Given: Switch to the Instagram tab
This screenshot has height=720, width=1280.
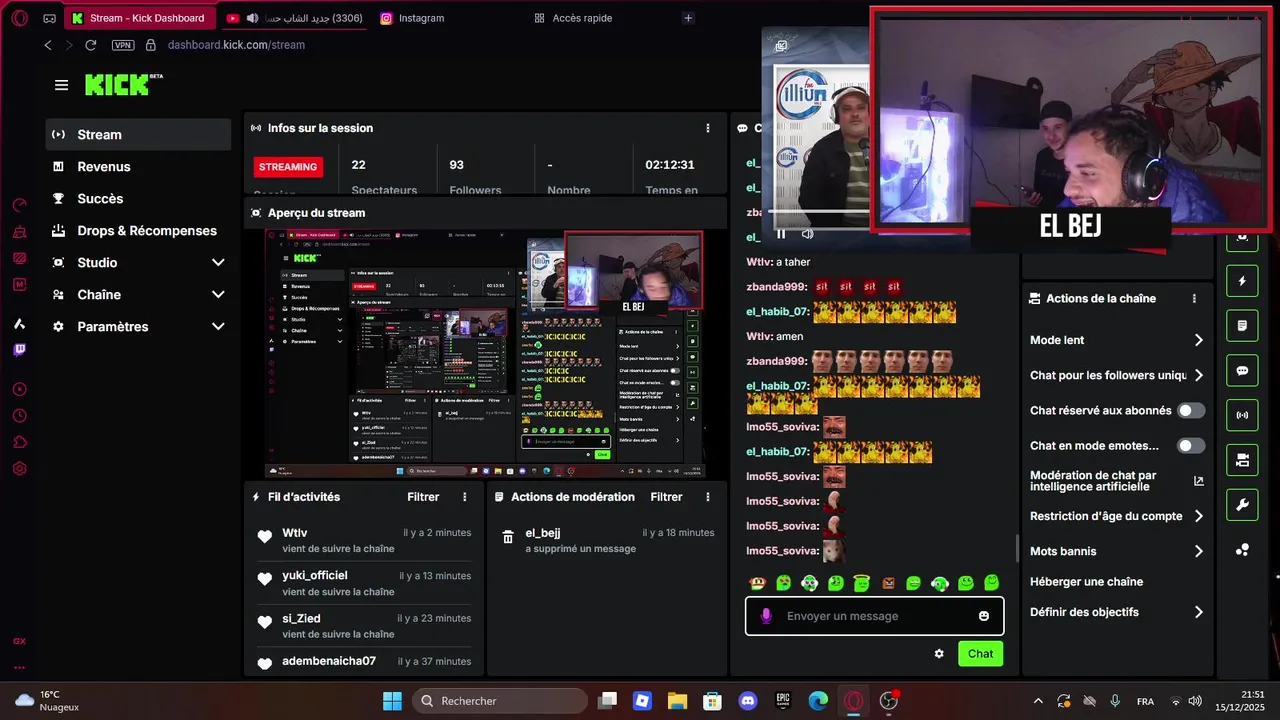Looking at the screenshot, I should [412, 18].
